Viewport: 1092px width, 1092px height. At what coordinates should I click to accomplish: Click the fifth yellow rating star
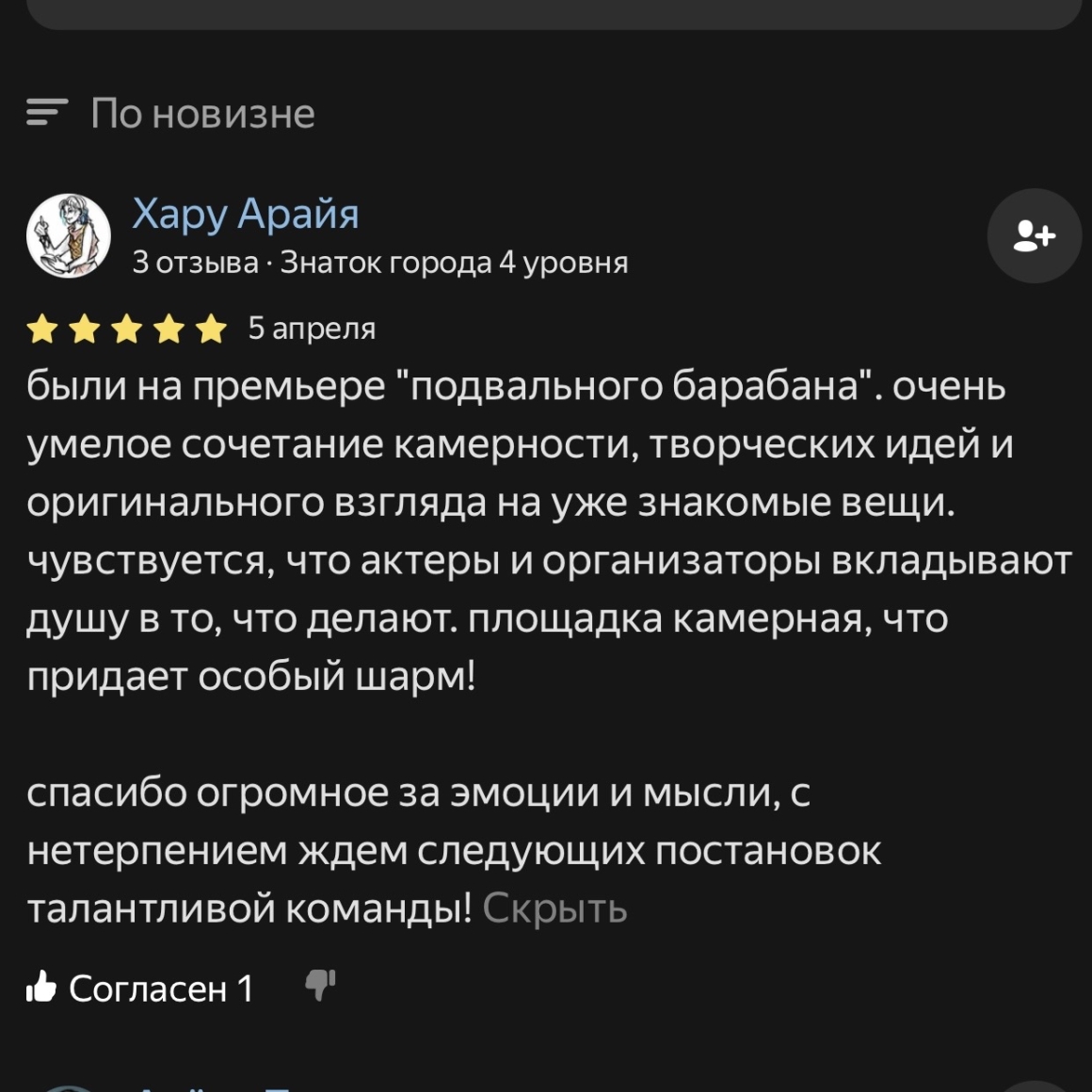pos(212,329)
